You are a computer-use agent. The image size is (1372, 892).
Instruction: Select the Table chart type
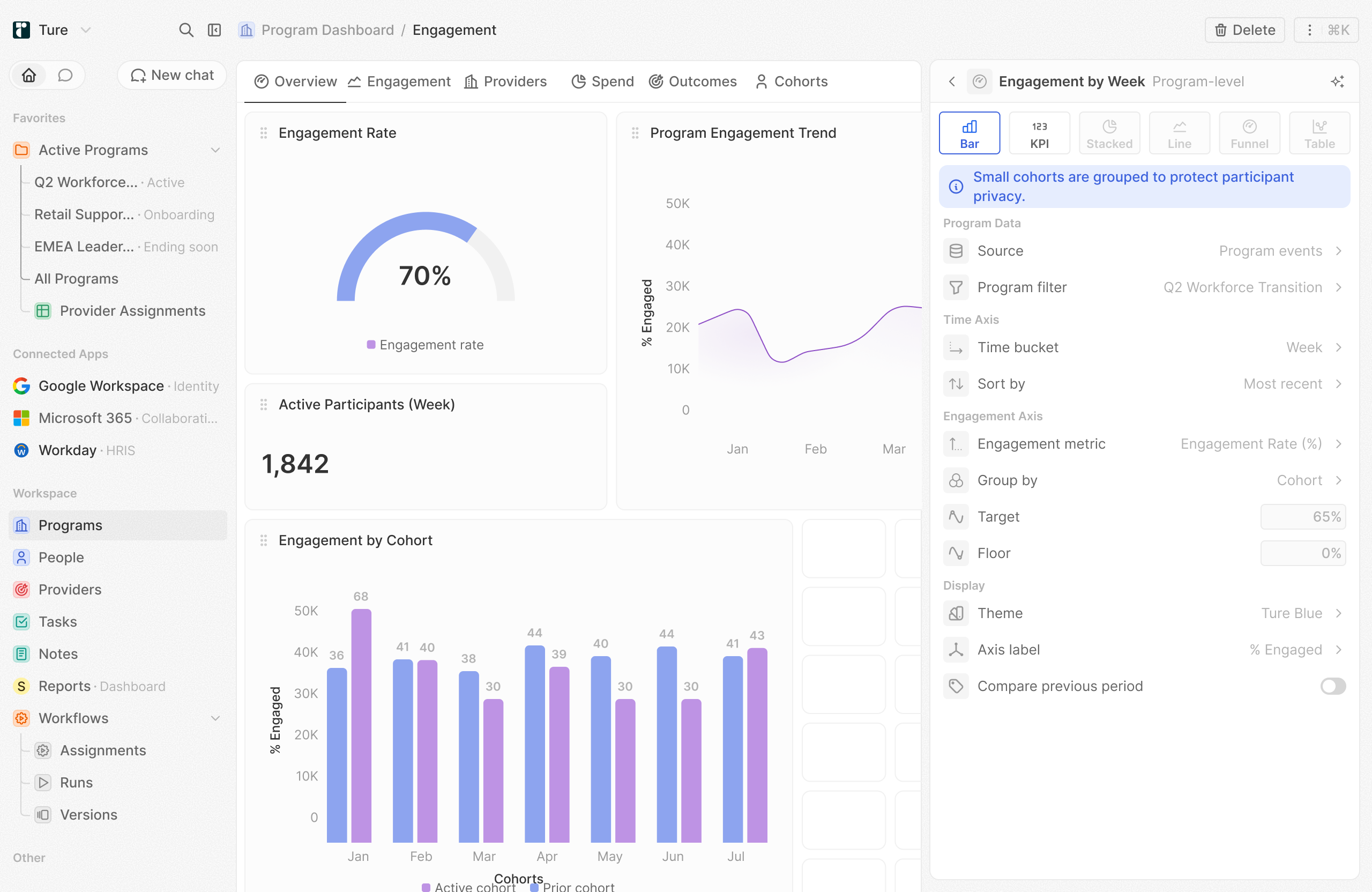1319,133
